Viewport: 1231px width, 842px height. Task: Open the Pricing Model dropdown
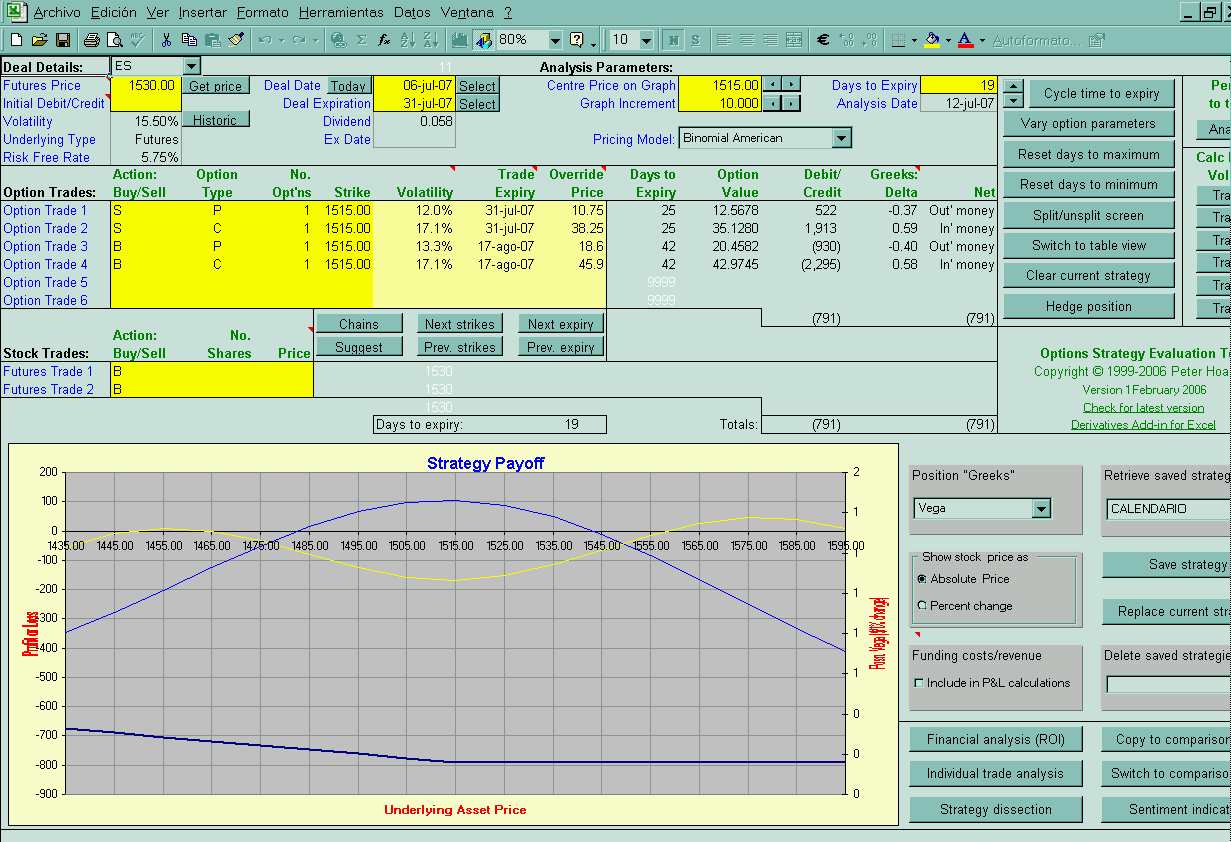click(841, 138)
